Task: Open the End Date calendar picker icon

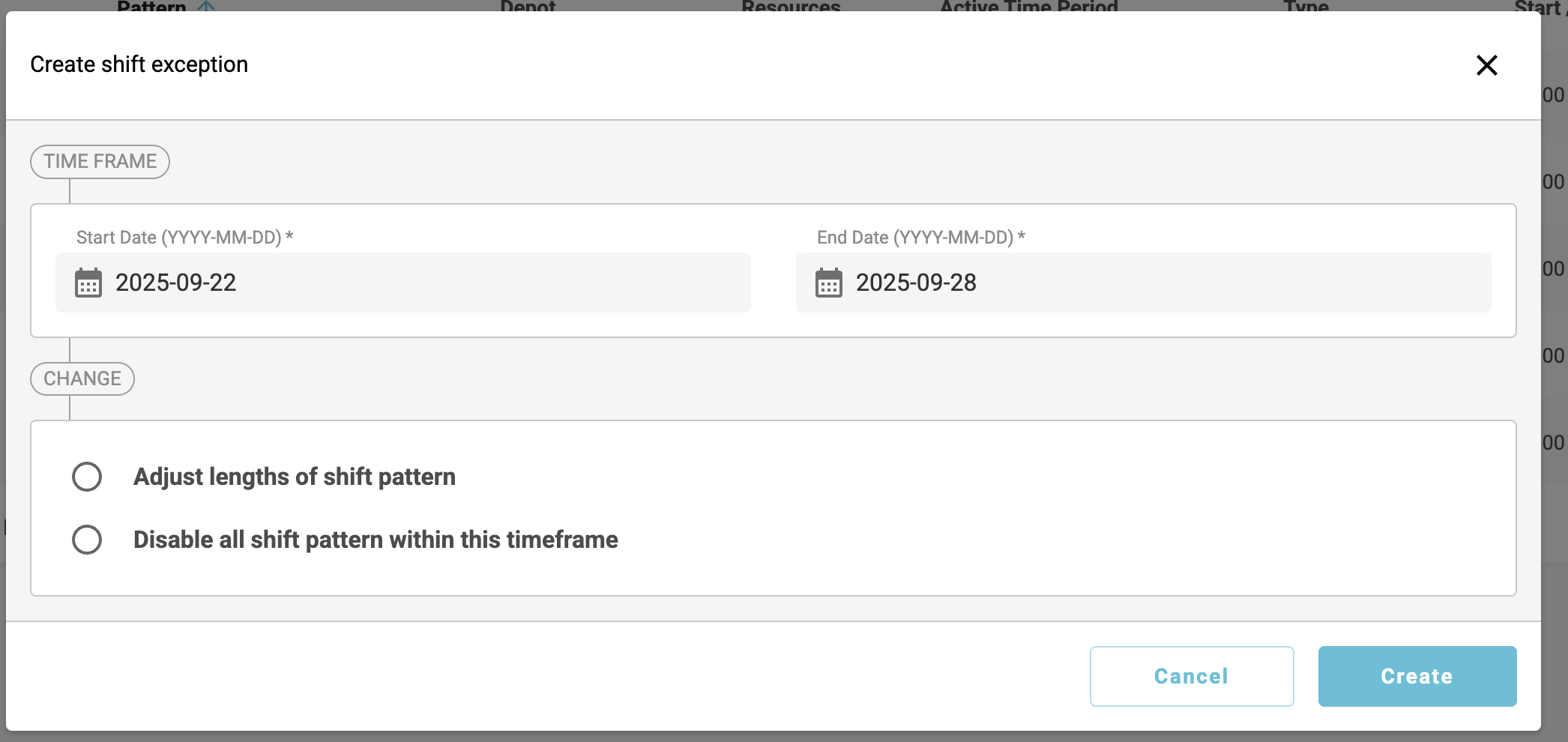Action: pos(828,283)
